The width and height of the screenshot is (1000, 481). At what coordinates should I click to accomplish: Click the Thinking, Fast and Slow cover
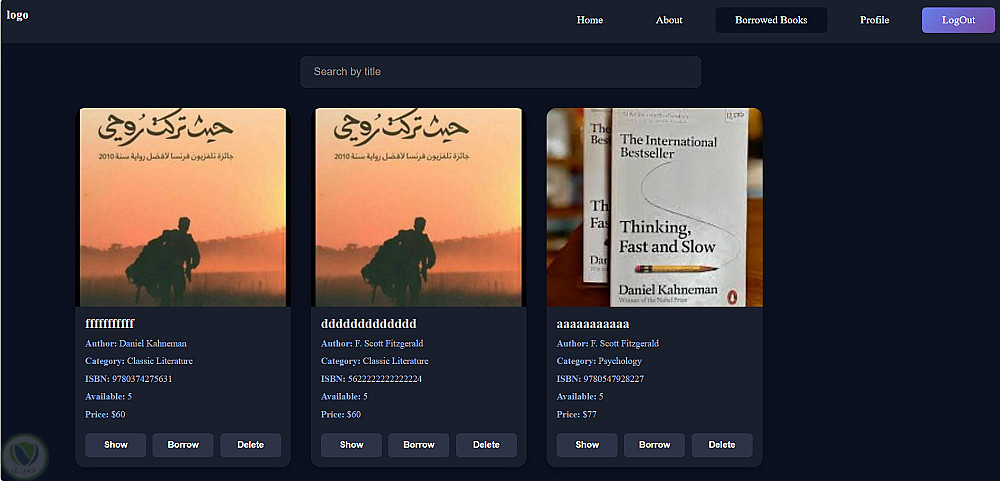coord(654,207)
